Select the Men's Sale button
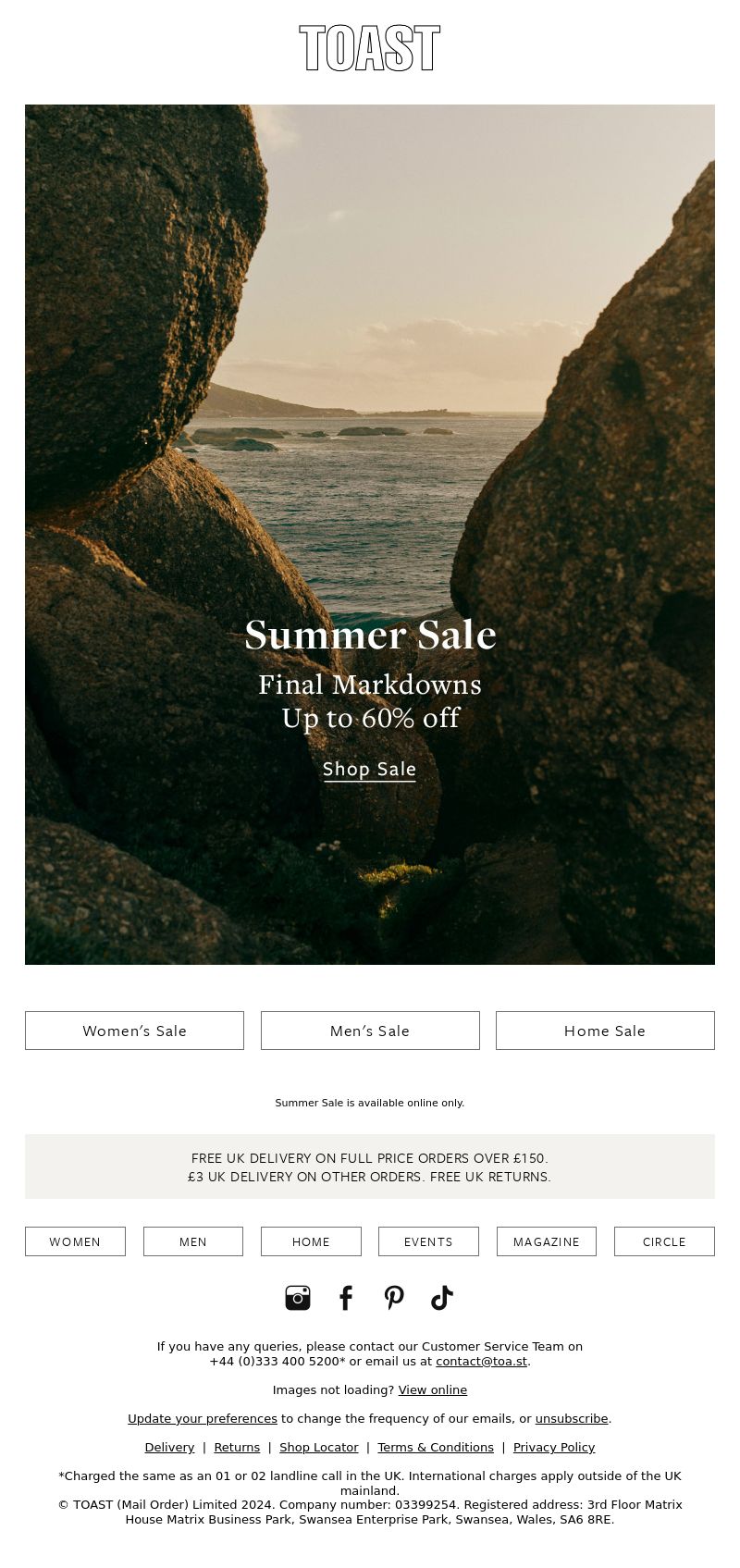This screenshot has height=1568, width=740. coord(370,1031)
